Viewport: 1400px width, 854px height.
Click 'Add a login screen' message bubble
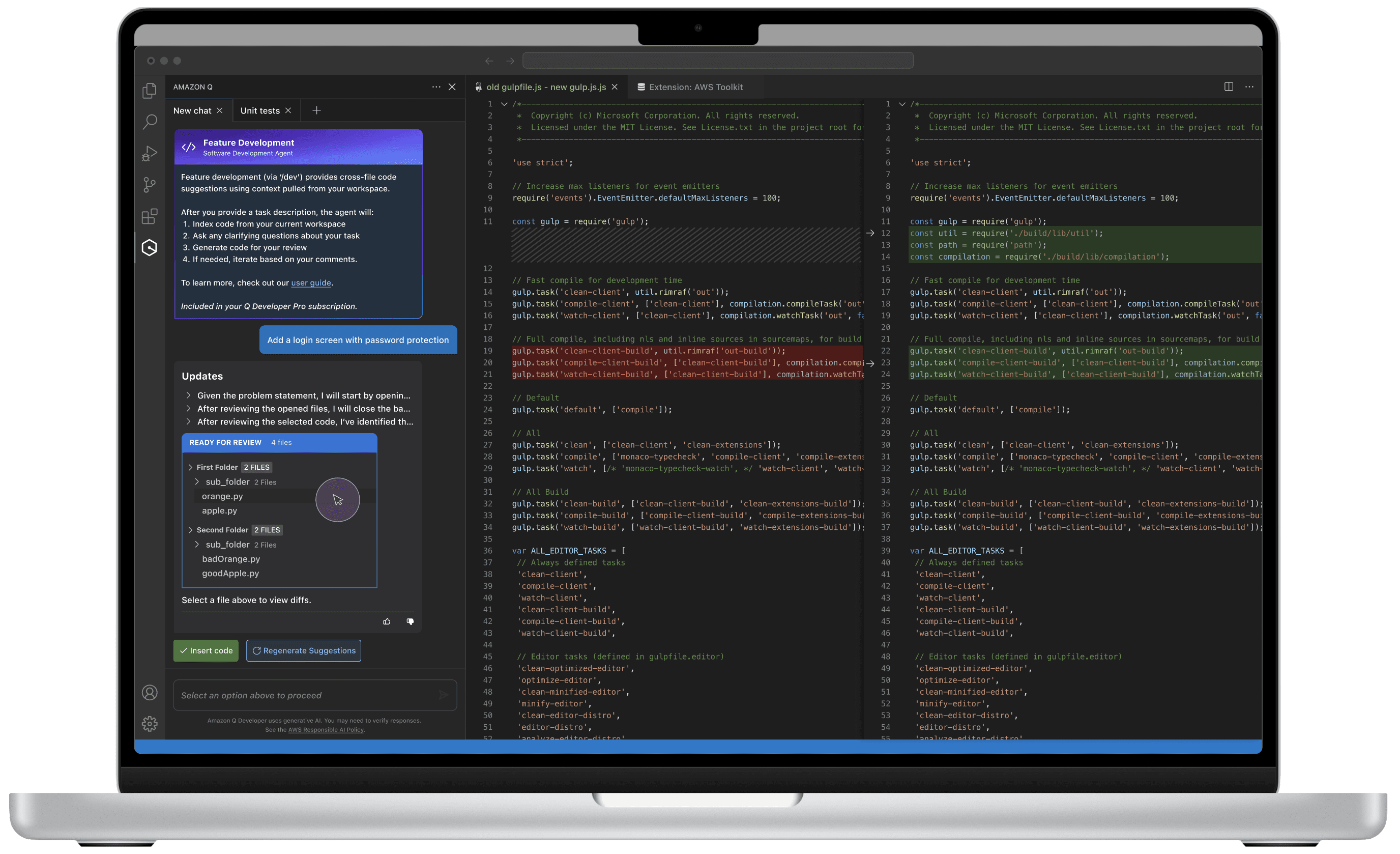pyautogui.click(x=358, y=340)
